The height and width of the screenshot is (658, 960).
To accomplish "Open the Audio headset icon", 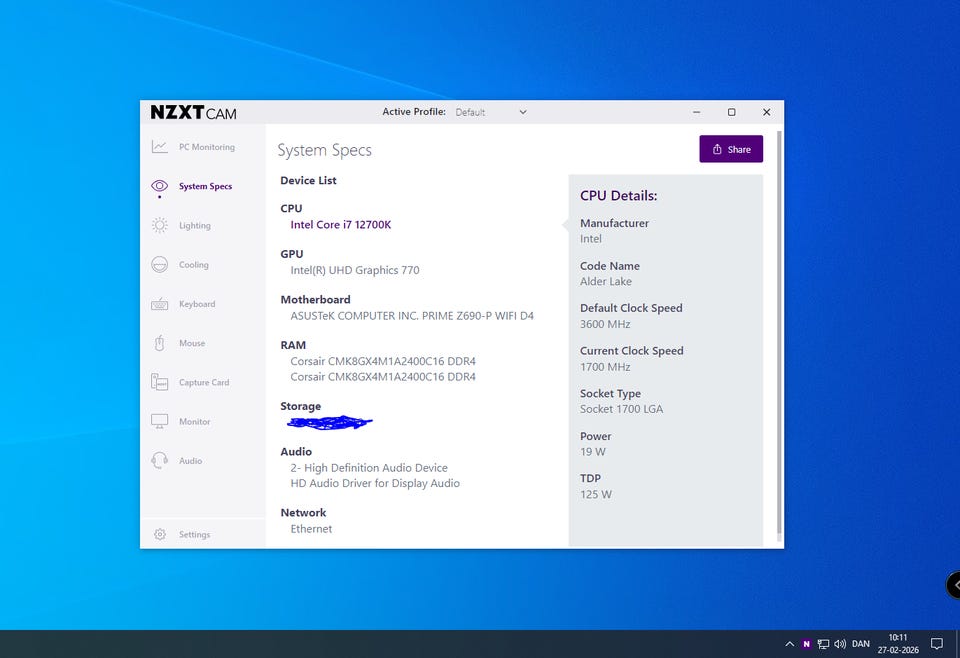I will tap(159, 460).
